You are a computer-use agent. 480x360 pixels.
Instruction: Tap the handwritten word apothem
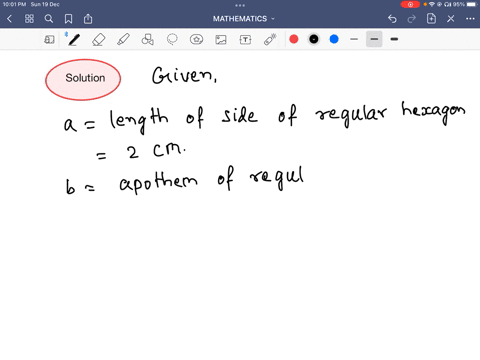[158, 182]
